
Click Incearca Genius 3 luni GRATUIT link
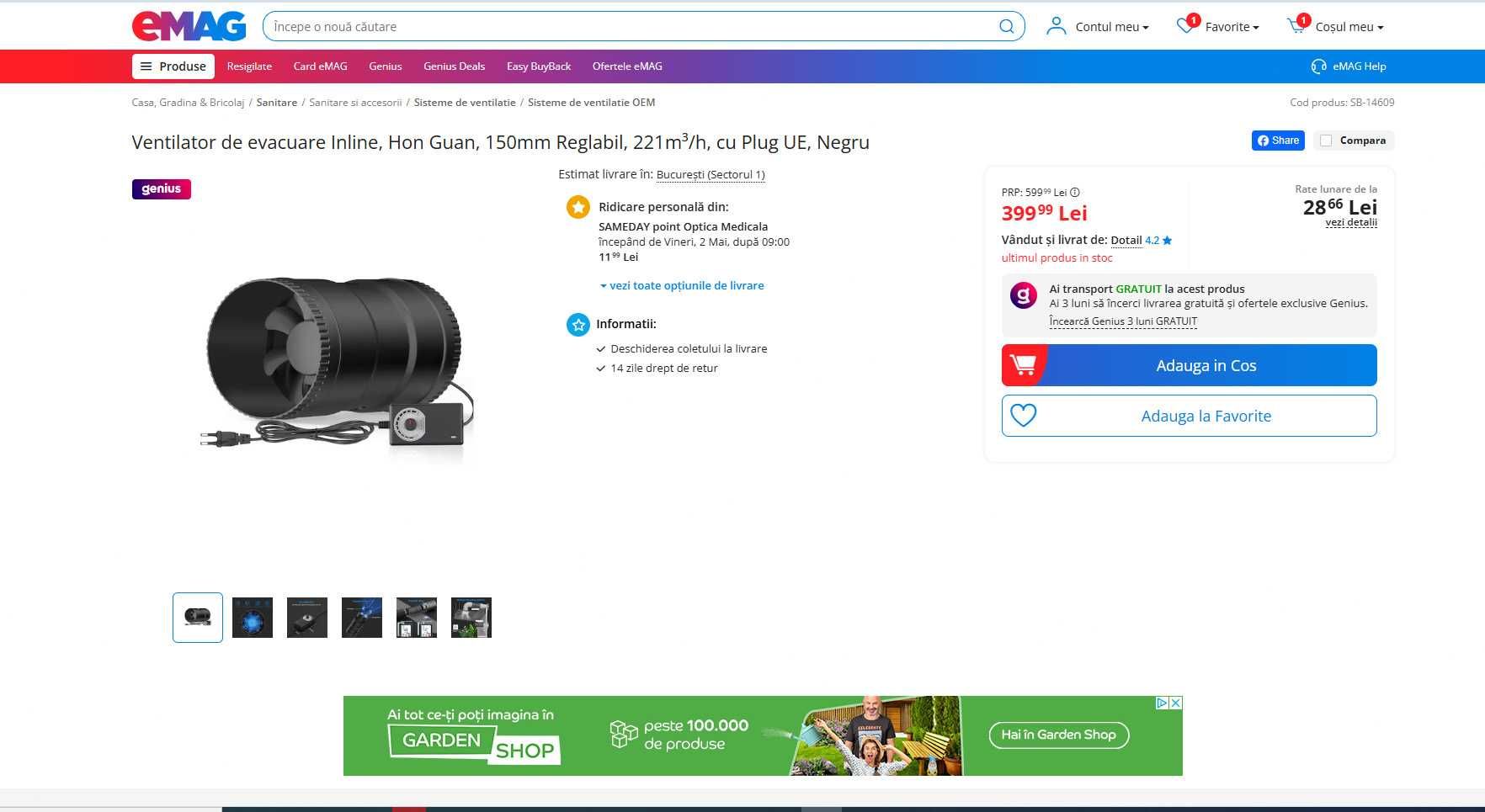(1123, 321)
